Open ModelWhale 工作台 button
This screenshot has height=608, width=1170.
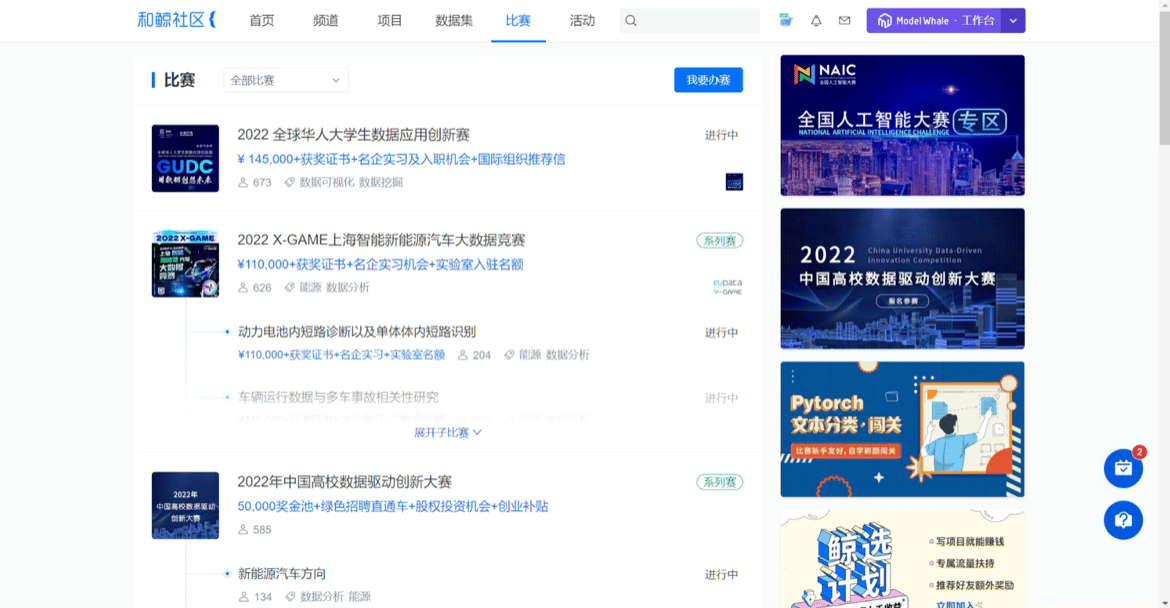tap(934, 21)
